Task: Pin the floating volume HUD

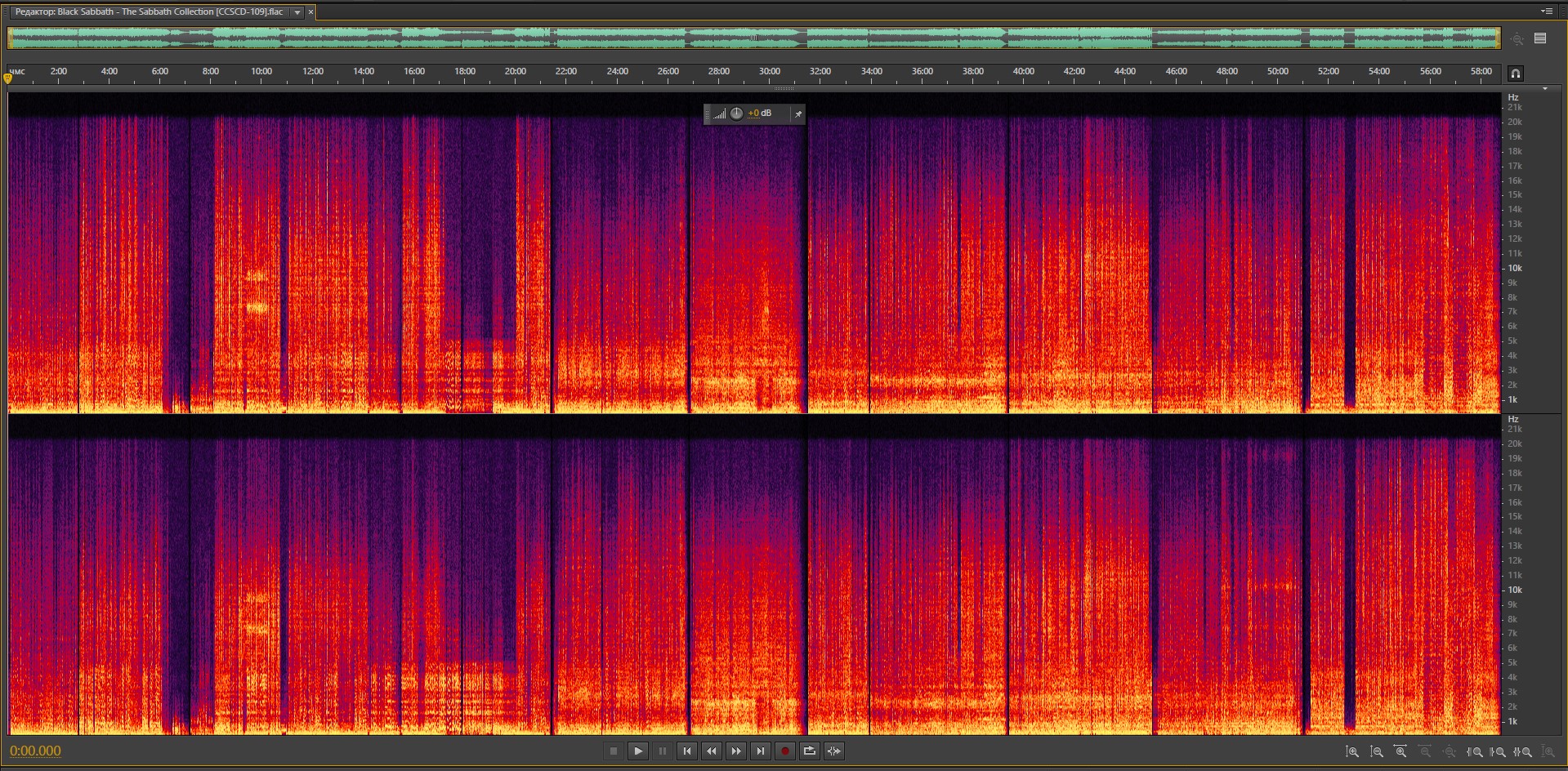Action: 797,114
